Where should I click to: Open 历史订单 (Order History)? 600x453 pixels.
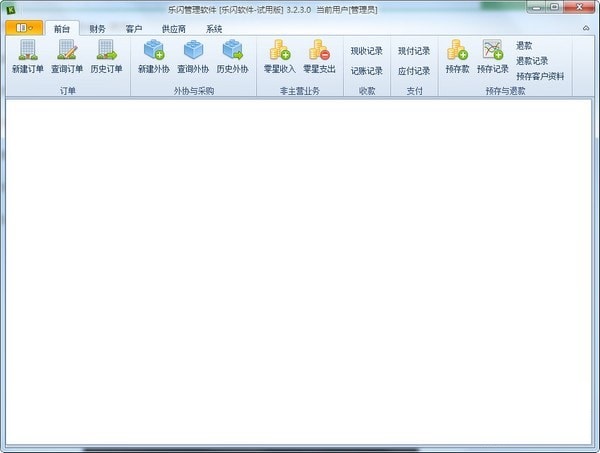[106, 51]
